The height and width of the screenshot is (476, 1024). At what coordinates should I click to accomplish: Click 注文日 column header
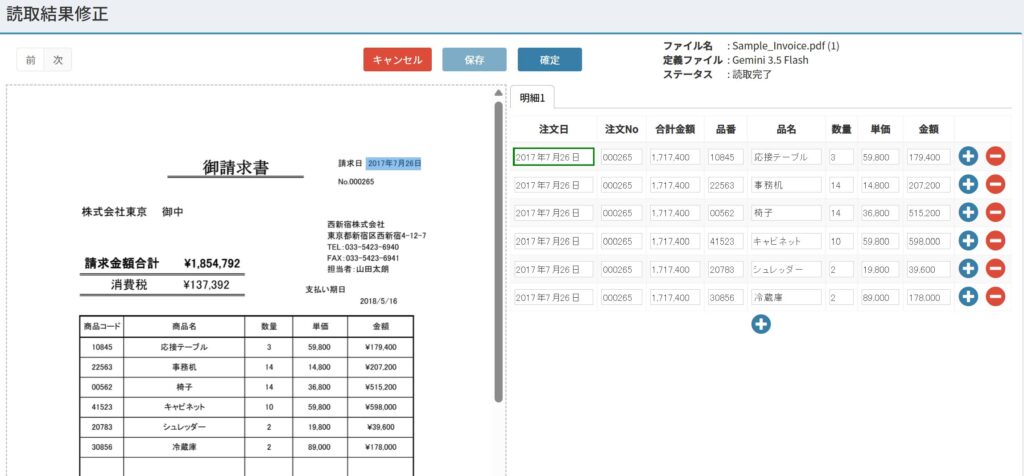coord(553,129)
